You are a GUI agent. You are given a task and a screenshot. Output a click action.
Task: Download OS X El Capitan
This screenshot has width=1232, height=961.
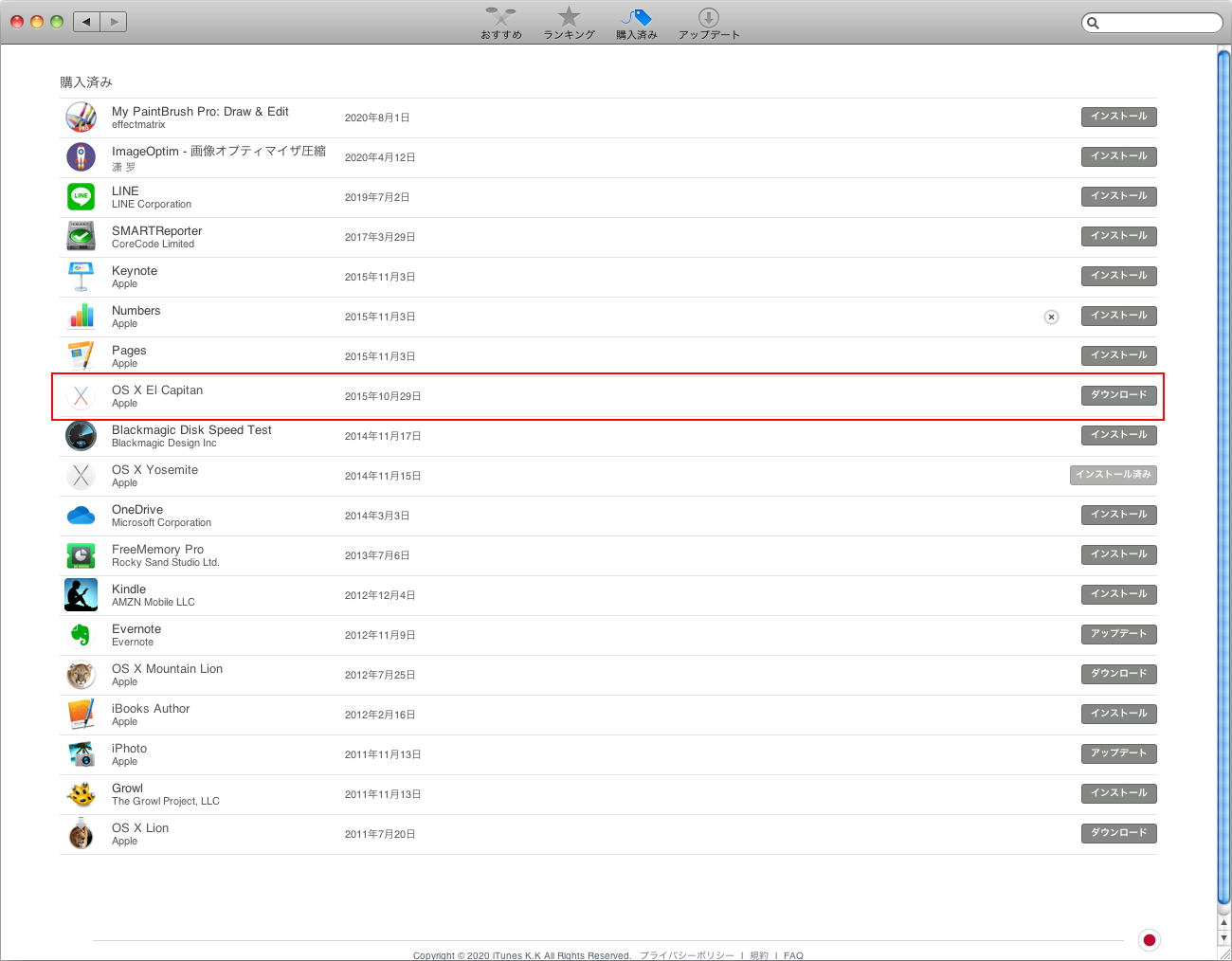pos(1118,395)
